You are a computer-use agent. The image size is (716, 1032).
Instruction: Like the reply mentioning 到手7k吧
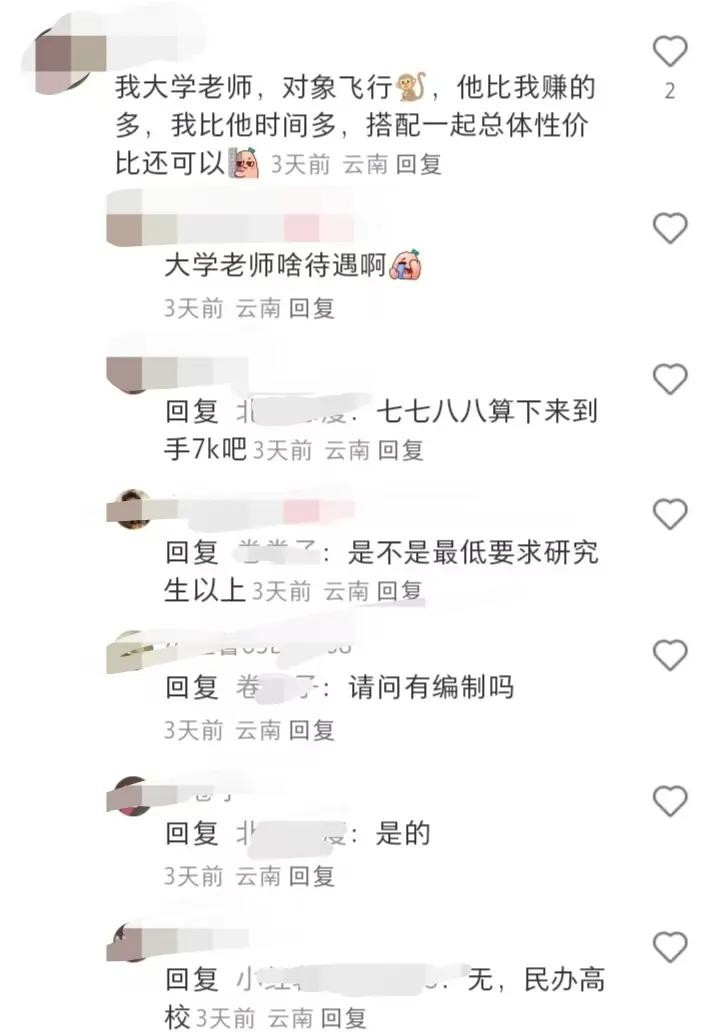click(670, 378)
